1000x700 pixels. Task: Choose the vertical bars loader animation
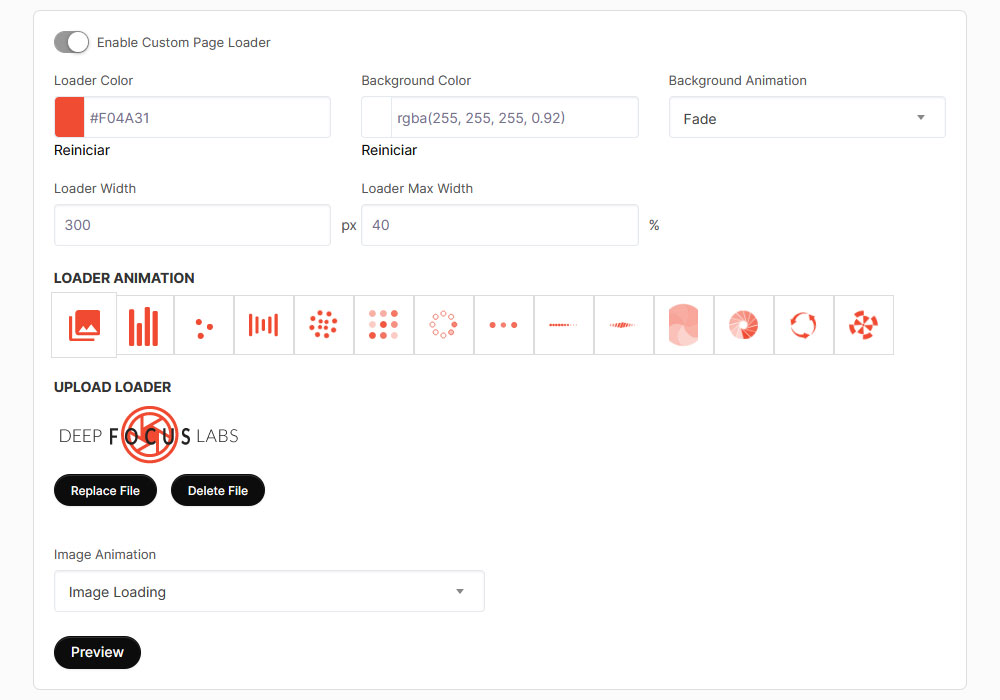144,325
